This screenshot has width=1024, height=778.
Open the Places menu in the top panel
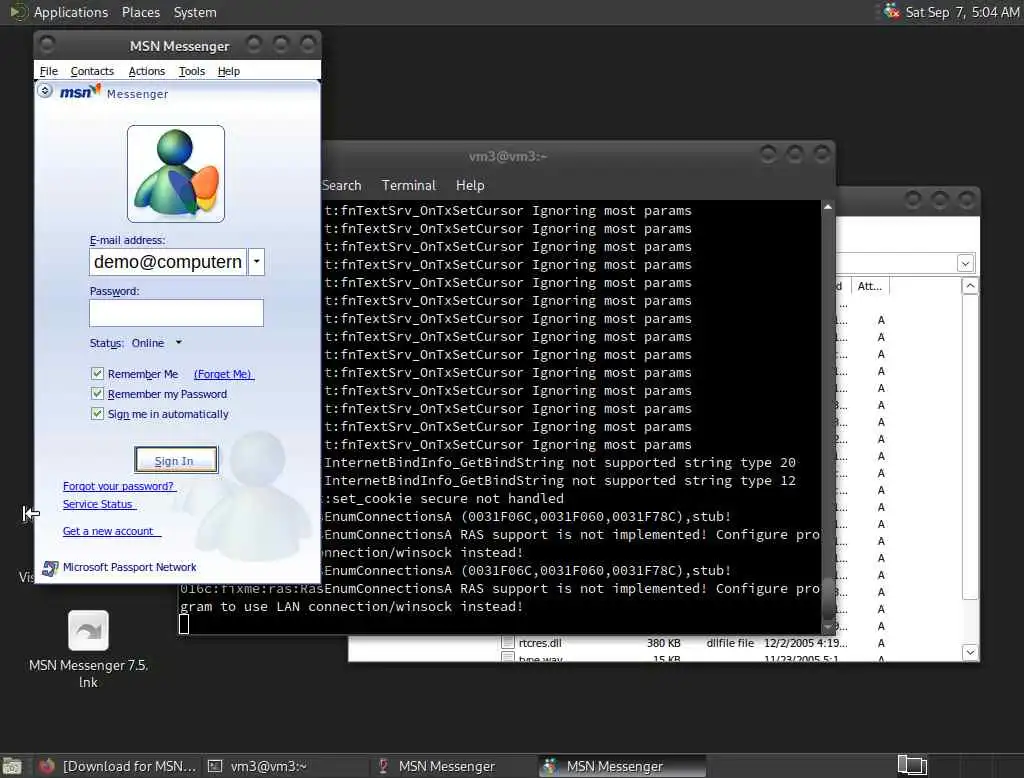pyautogui.click(x=141, y=12)
